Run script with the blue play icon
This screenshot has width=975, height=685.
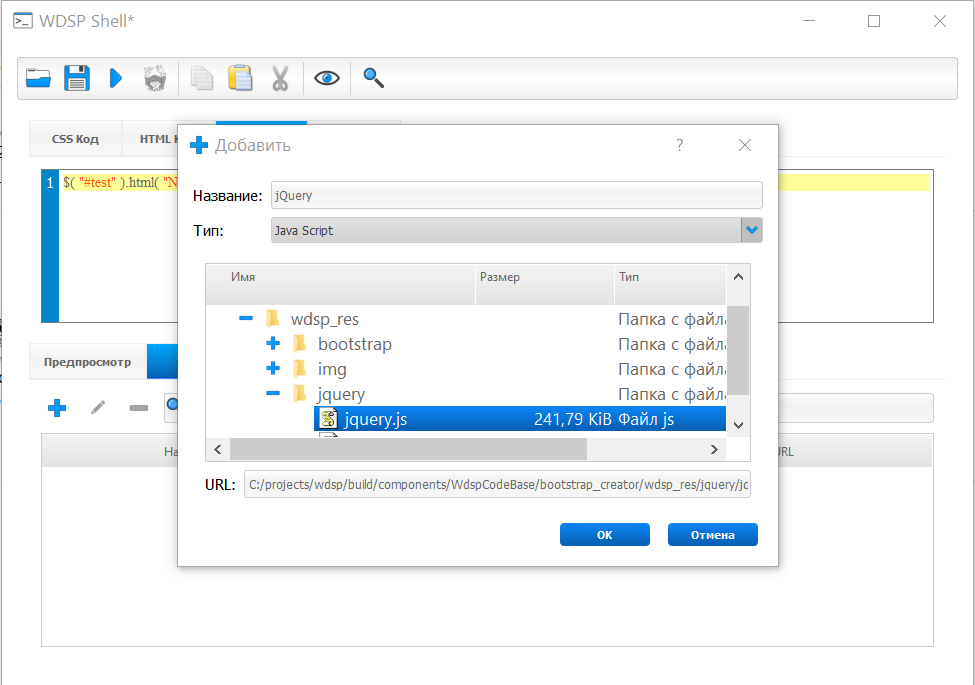coord(116,78)
